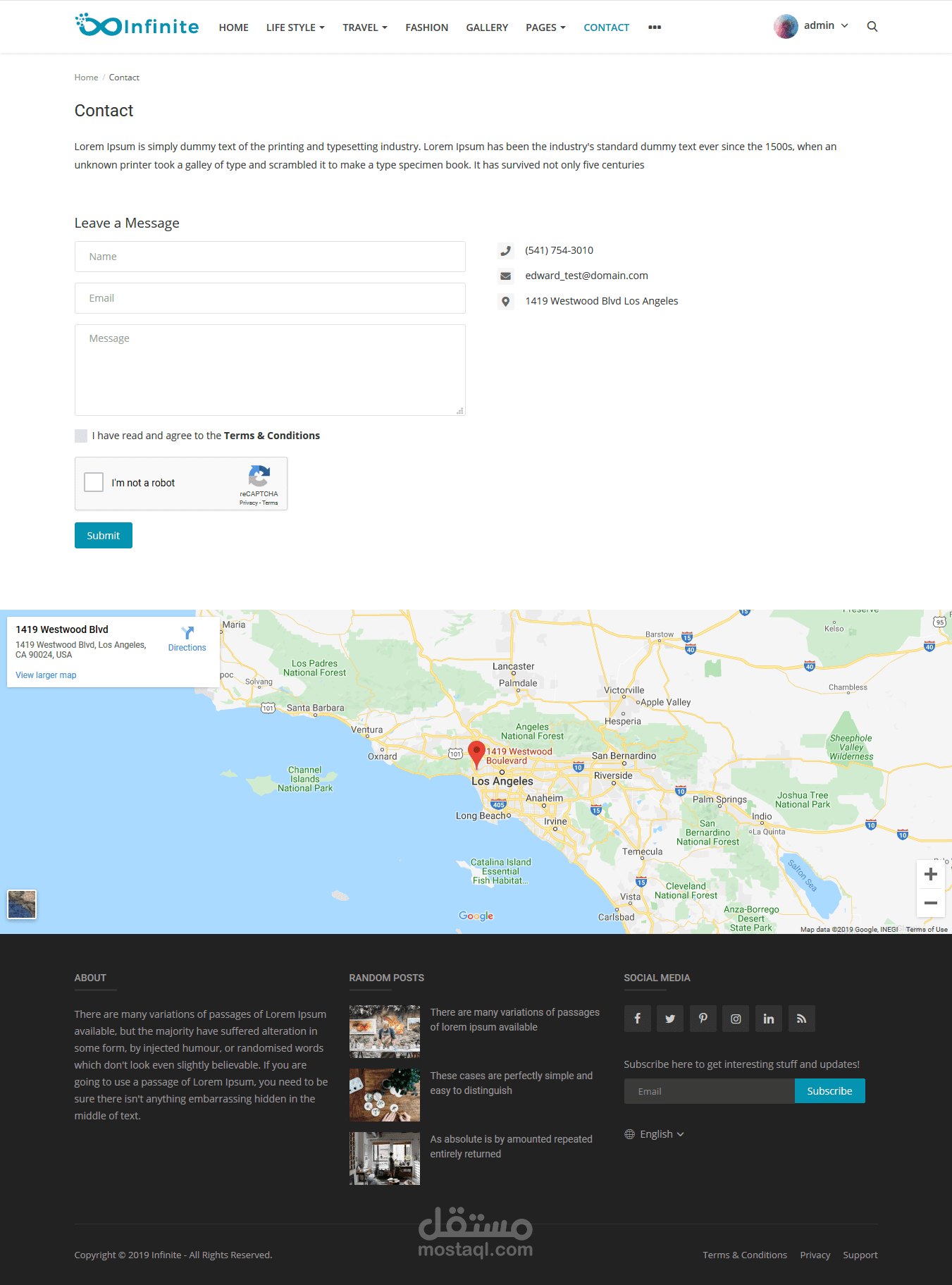Focus the Message text area
952x1285 pixels.
click(270, 370)
